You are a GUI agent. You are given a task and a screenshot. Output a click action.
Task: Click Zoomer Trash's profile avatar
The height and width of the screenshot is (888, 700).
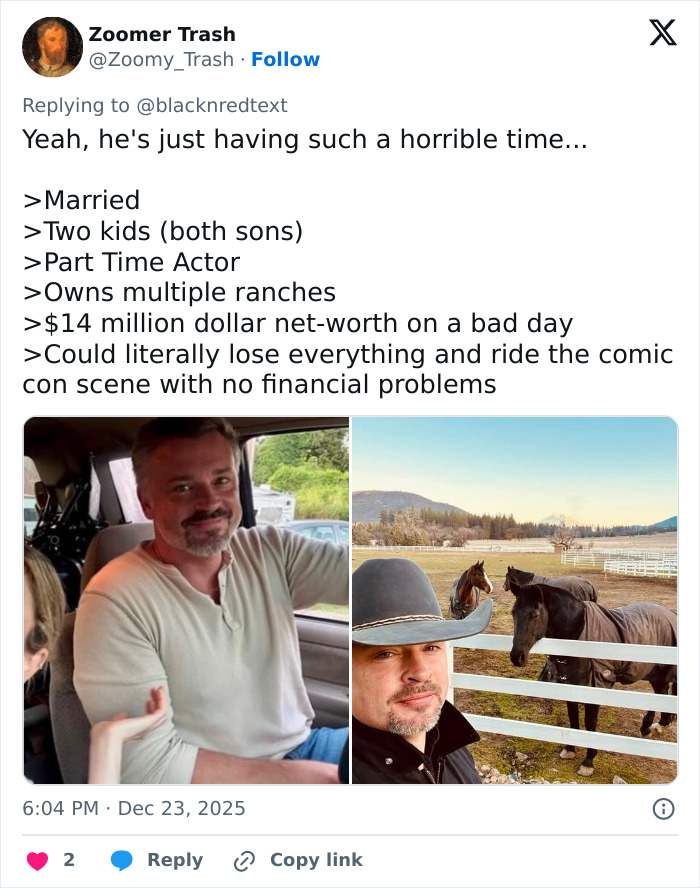52,46
